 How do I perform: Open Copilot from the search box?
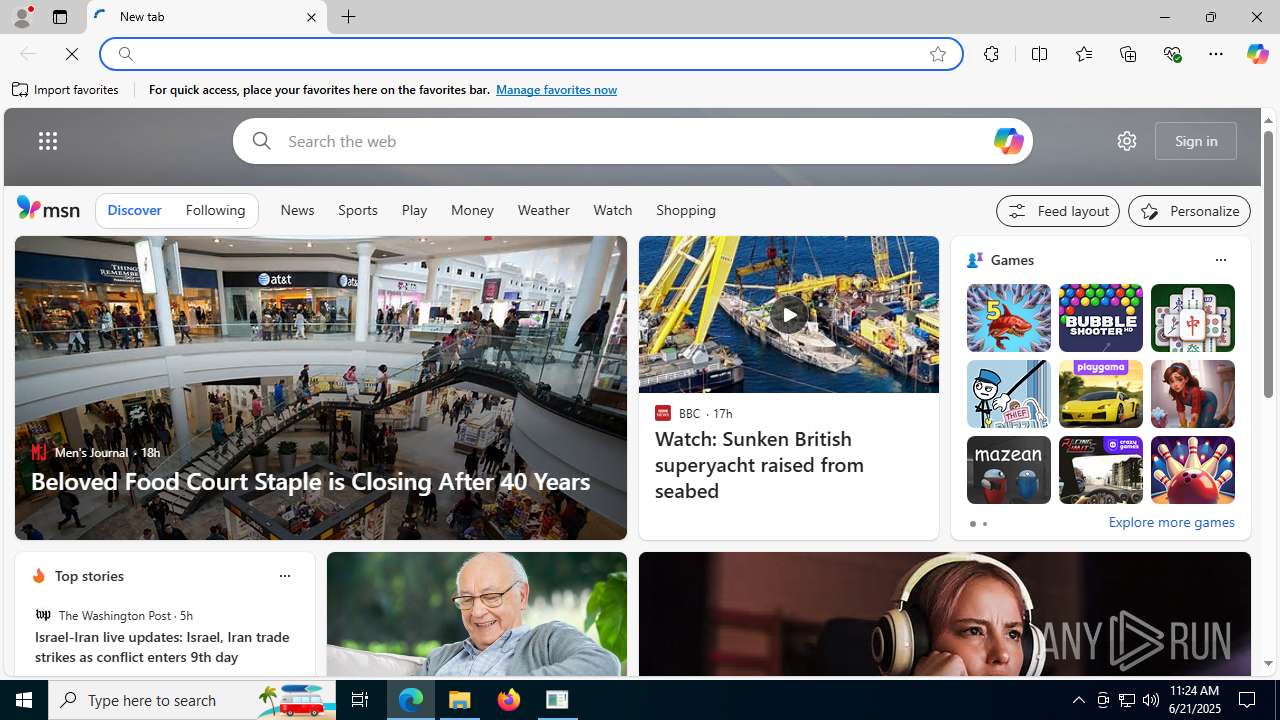(1008, 141)
